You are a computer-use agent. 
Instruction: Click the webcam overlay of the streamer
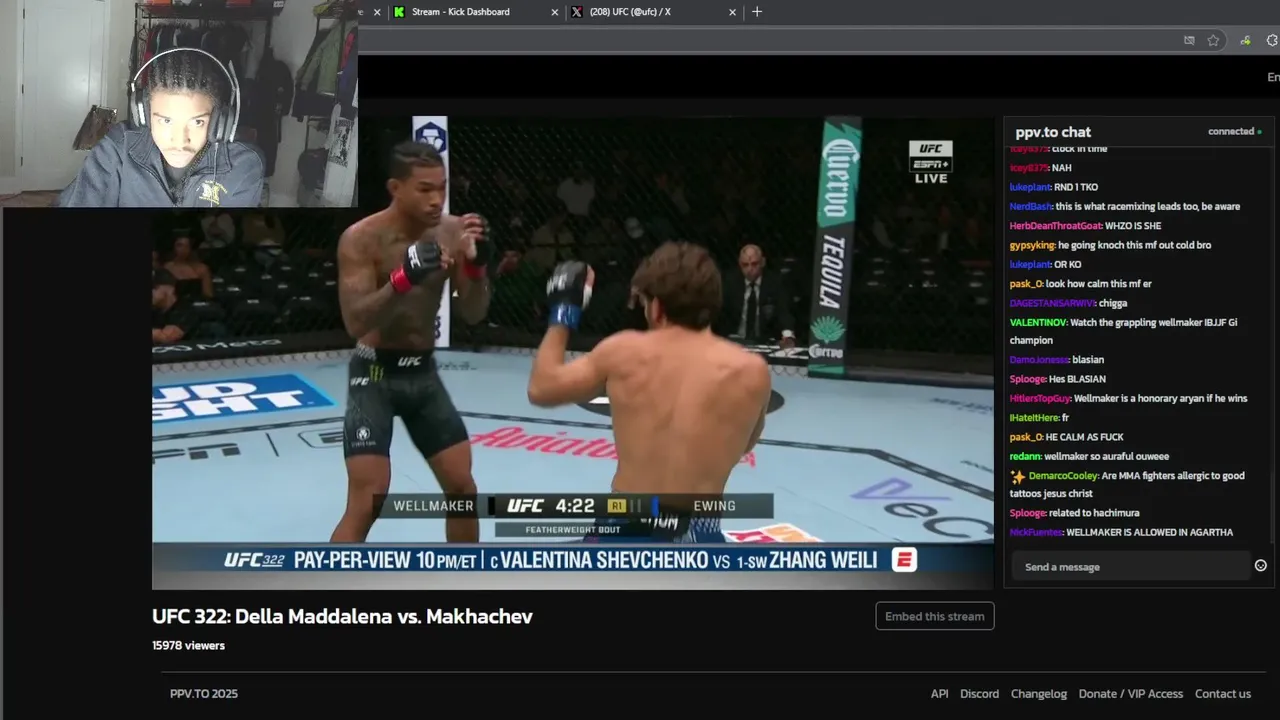tap(179, 103)
